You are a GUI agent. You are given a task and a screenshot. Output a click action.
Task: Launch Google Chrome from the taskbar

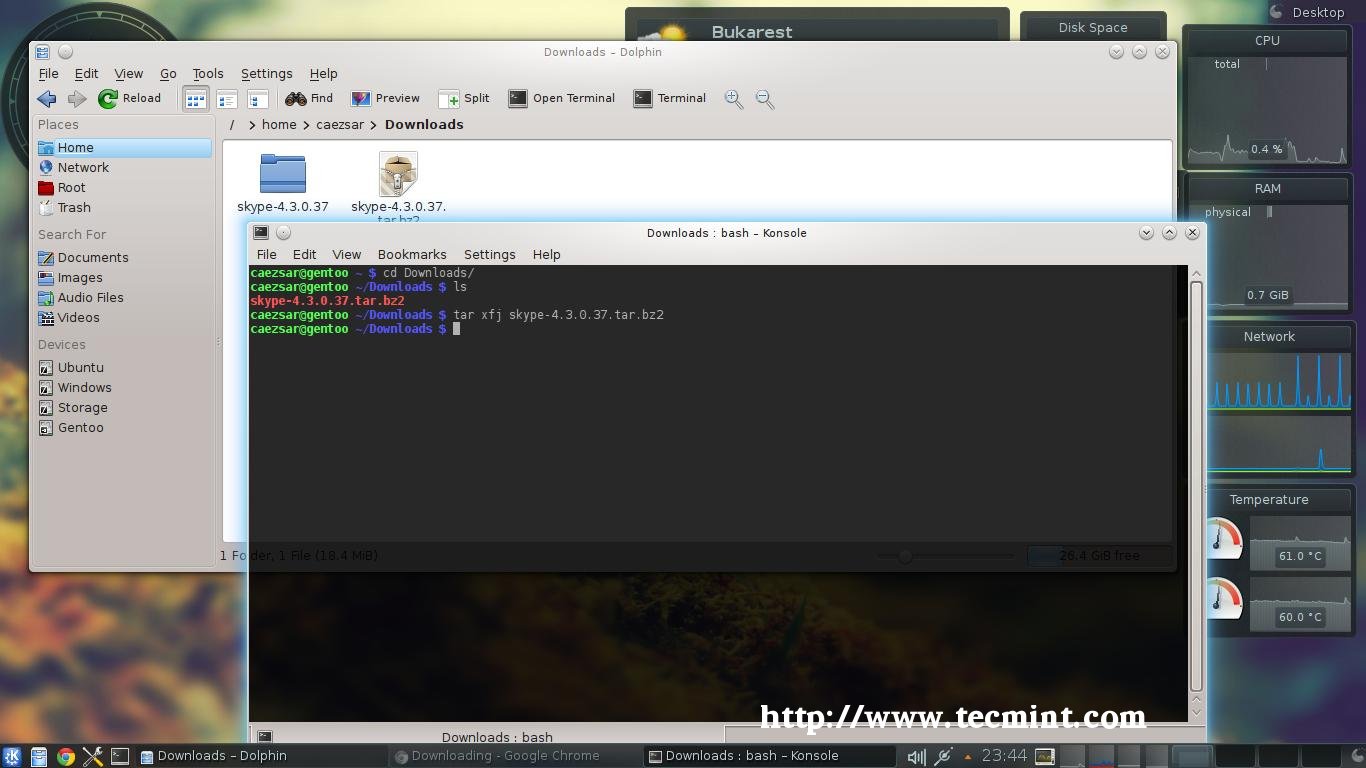click(x=66, y=756)
